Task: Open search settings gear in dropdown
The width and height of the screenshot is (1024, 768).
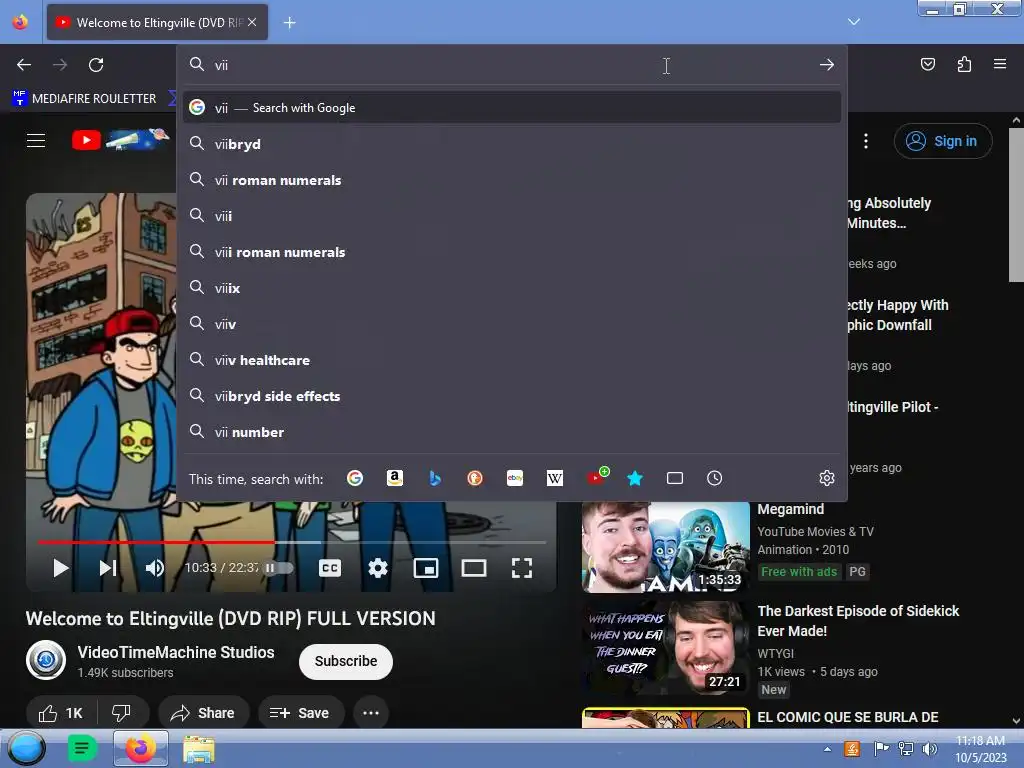Action: (x=827, y=478)
